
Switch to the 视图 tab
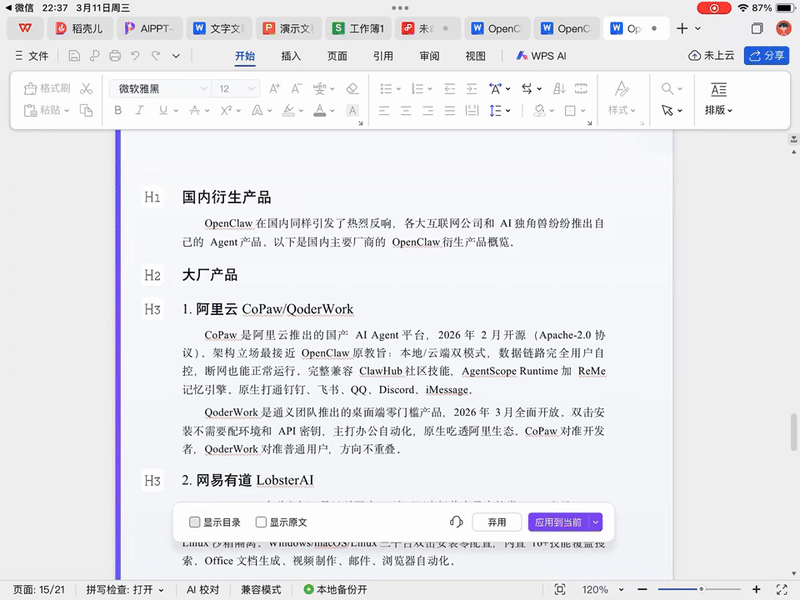click(x=475, y=56)
